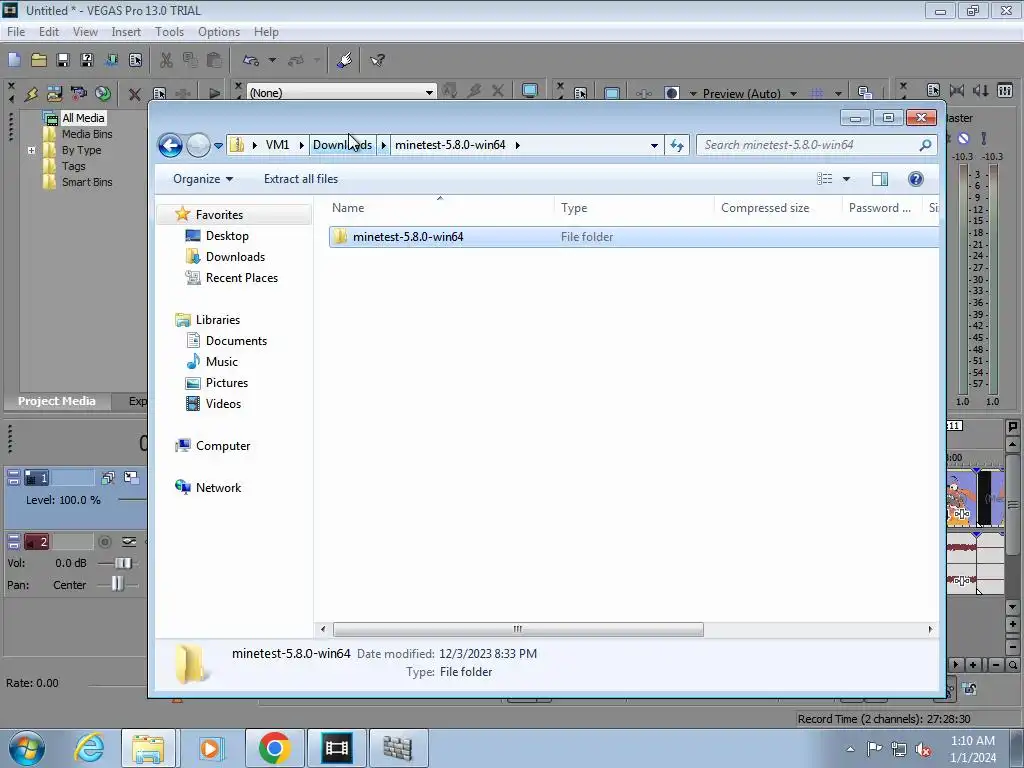Click the Import Media lightning icon
The image size is (1024, 768).
tap(31, 93)
